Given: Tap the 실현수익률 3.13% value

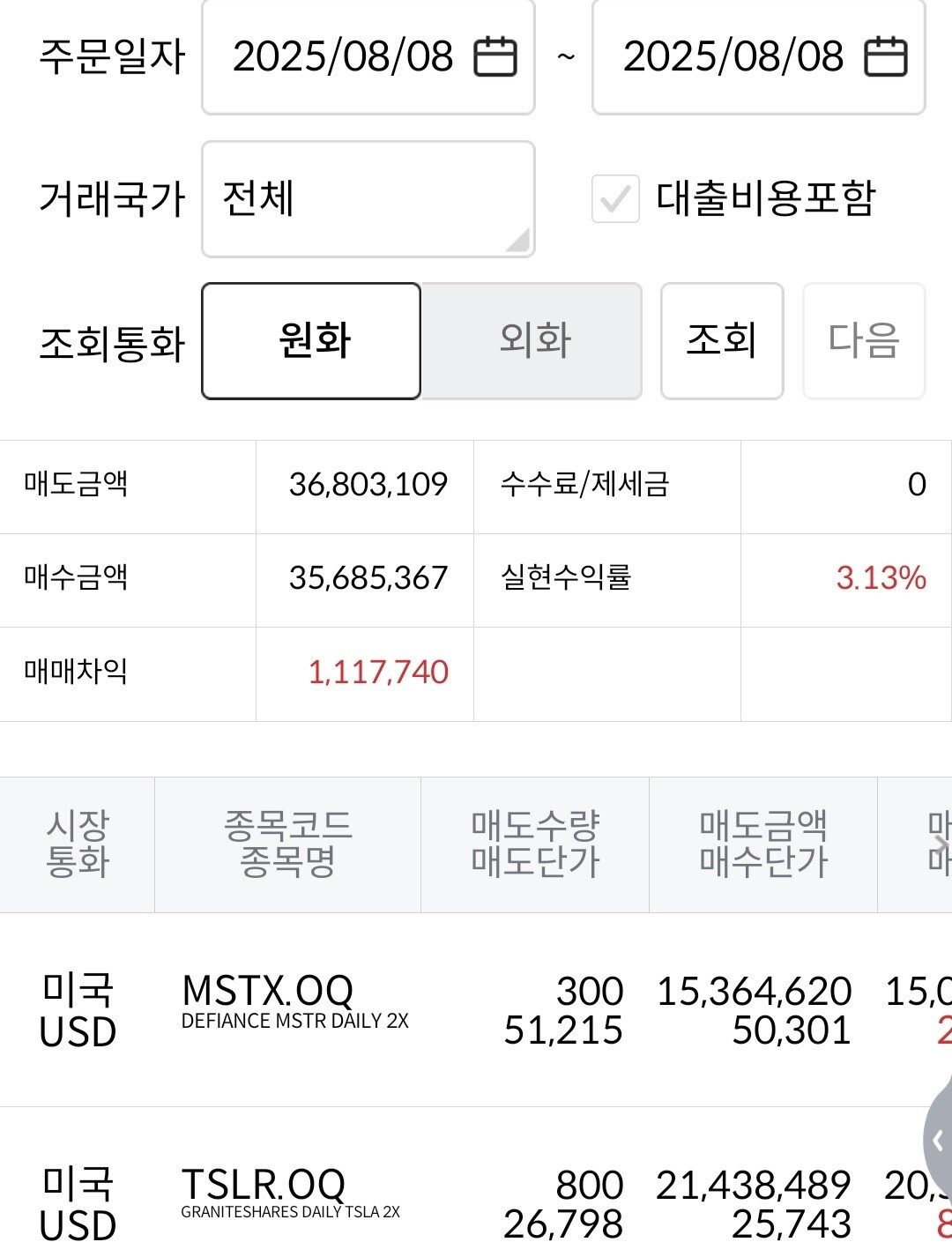Looking at the screenshot, I should click(x=881, y=579).
